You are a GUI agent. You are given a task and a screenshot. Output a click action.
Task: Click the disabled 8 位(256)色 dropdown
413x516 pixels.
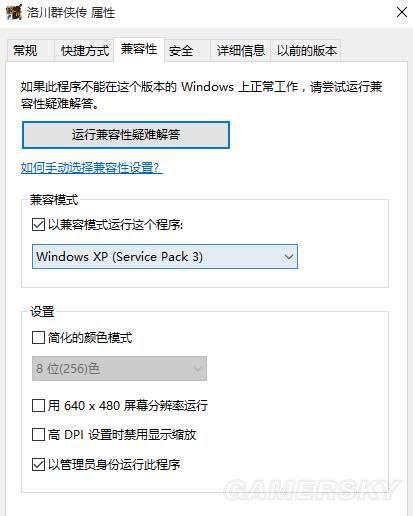(119, 368)
